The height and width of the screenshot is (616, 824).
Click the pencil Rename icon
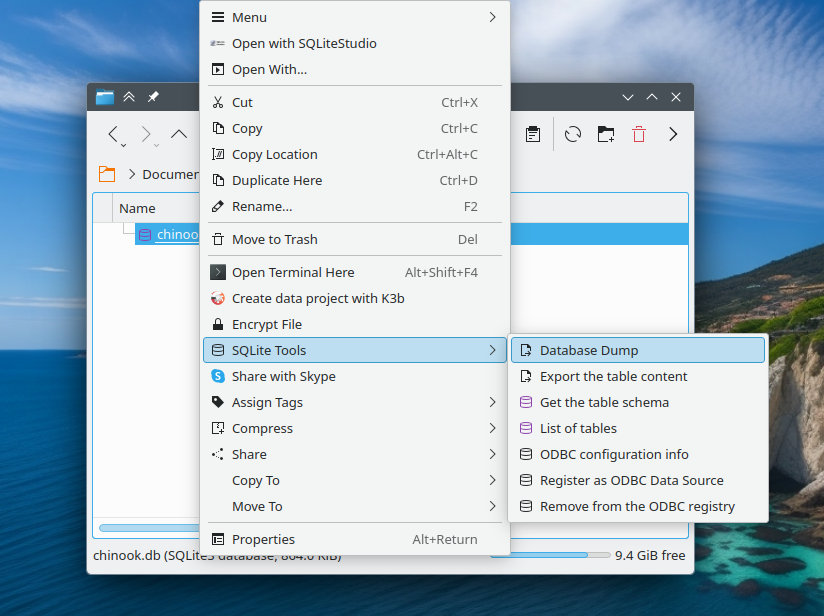(x=218, y=207)
